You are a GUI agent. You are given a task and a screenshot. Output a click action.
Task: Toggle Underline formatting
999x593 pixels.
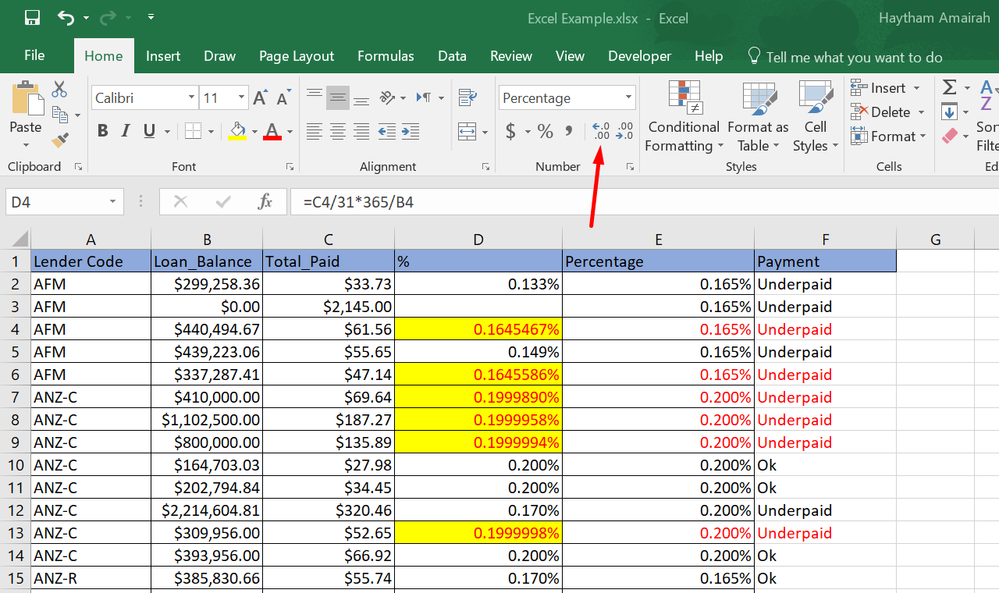(x=149, y=131)
